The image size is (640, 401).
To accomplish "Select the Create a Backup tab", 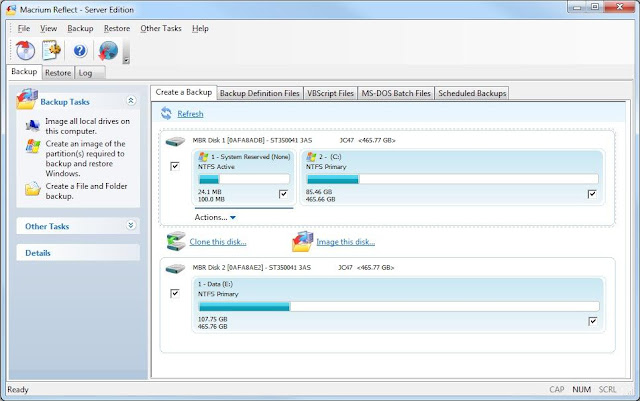I will [x=184, y=92].
